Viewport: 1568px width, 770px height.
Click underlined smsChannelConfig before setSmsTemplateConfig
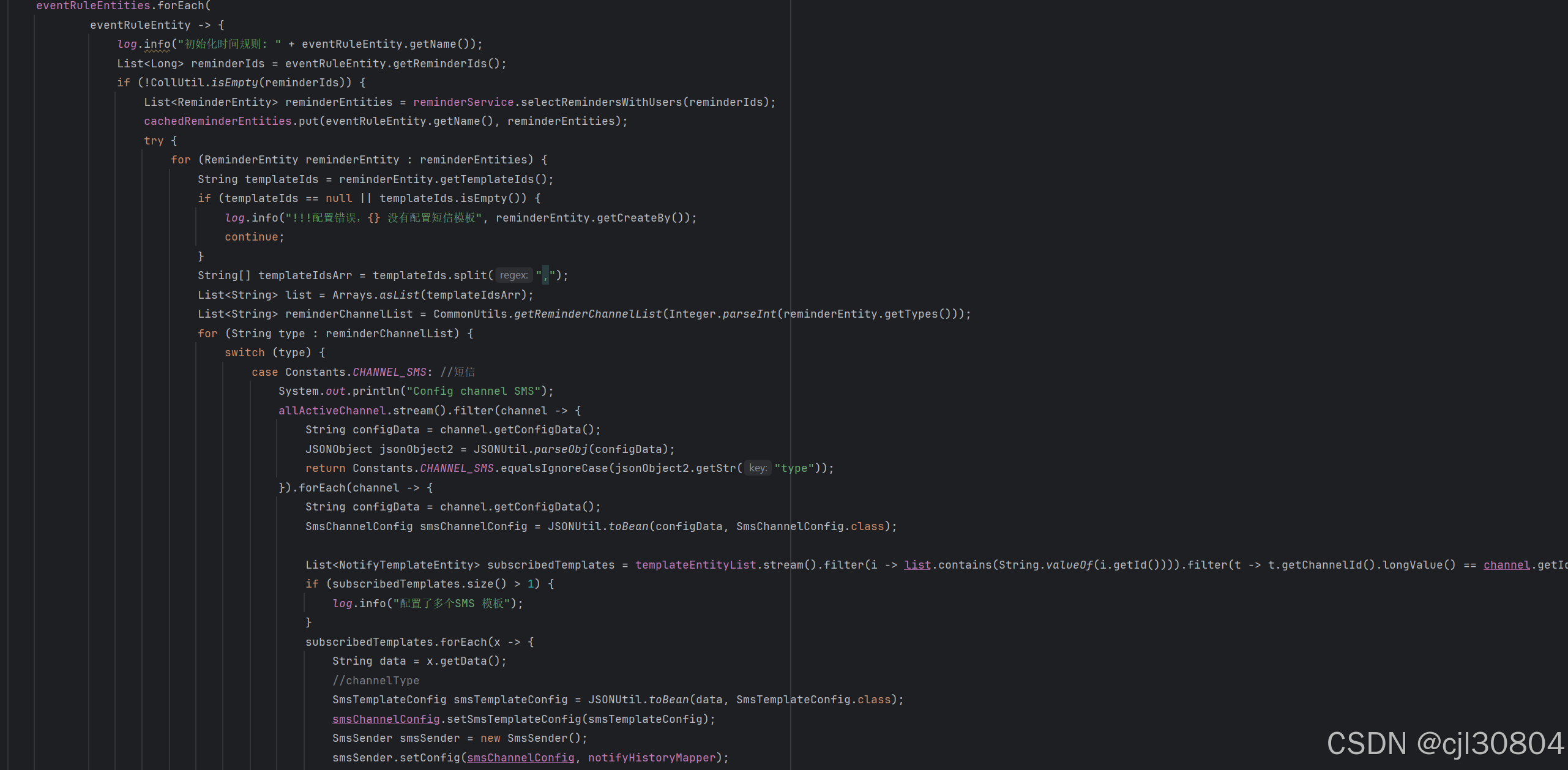[386, 719]
